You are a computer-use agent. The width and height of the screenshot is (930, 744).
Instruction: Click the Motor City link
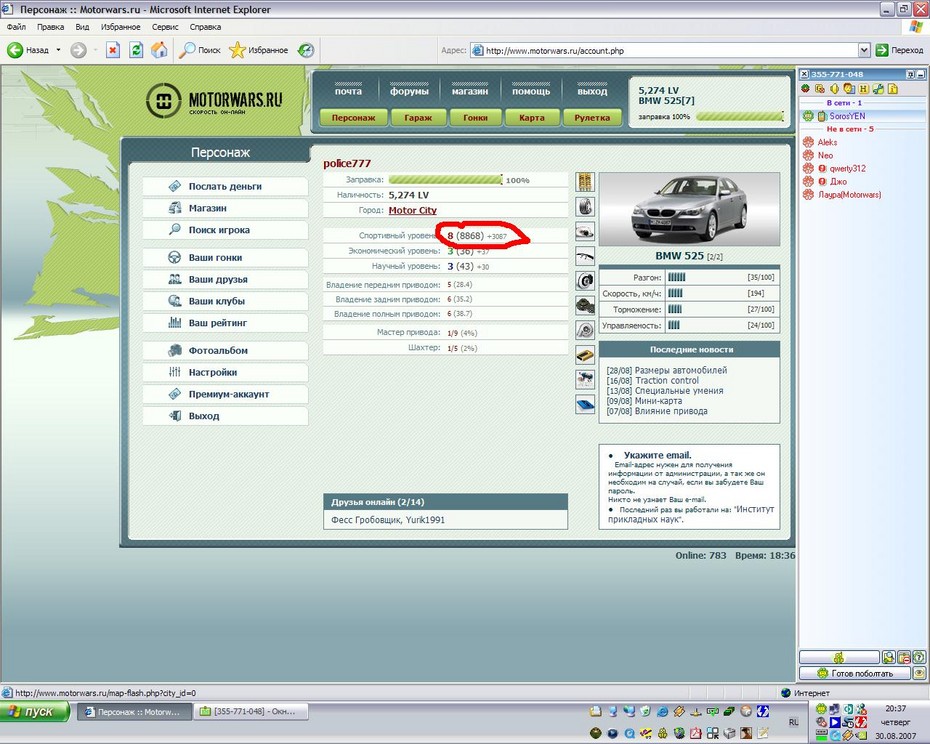(x=412, y=211)
